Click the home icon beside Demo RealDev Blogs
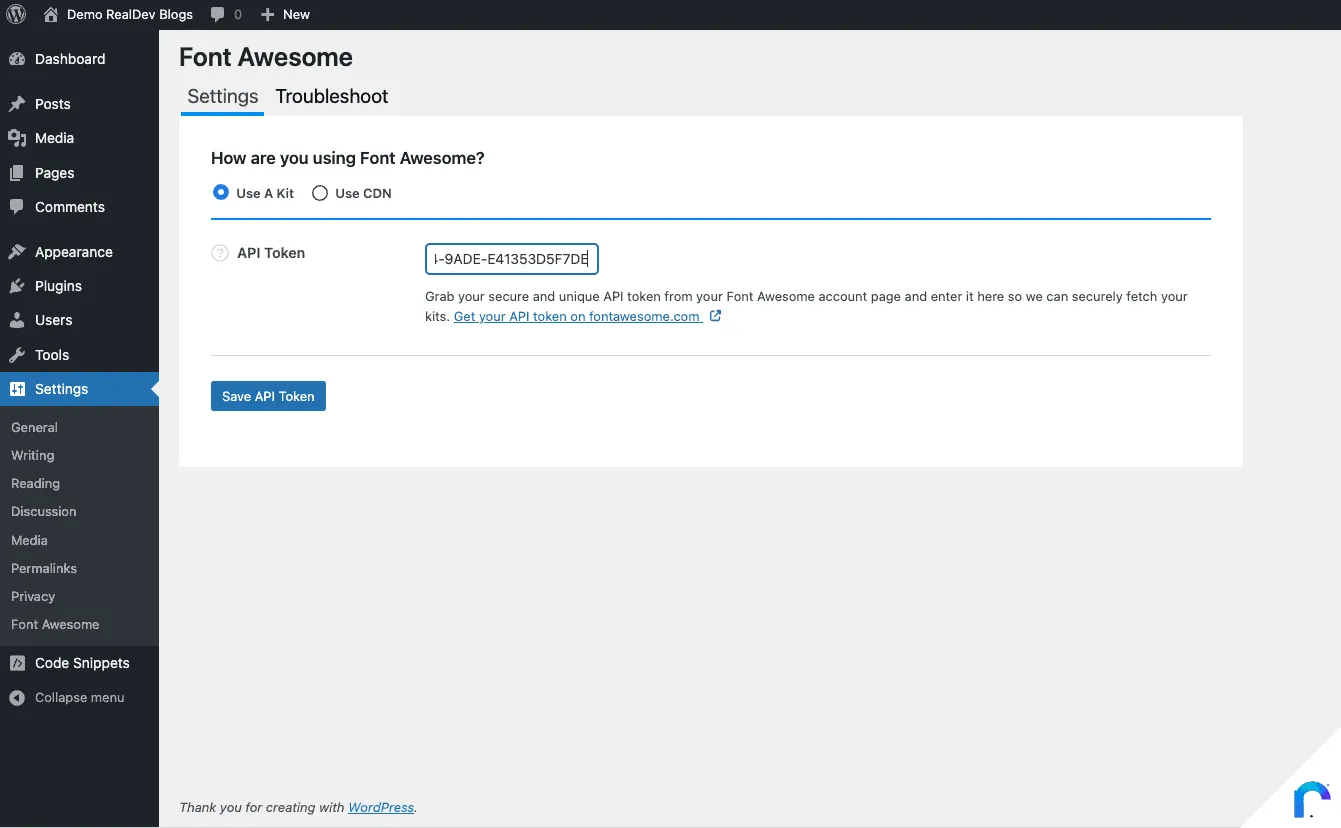The image size is (1341, 828). coord(51,14)
